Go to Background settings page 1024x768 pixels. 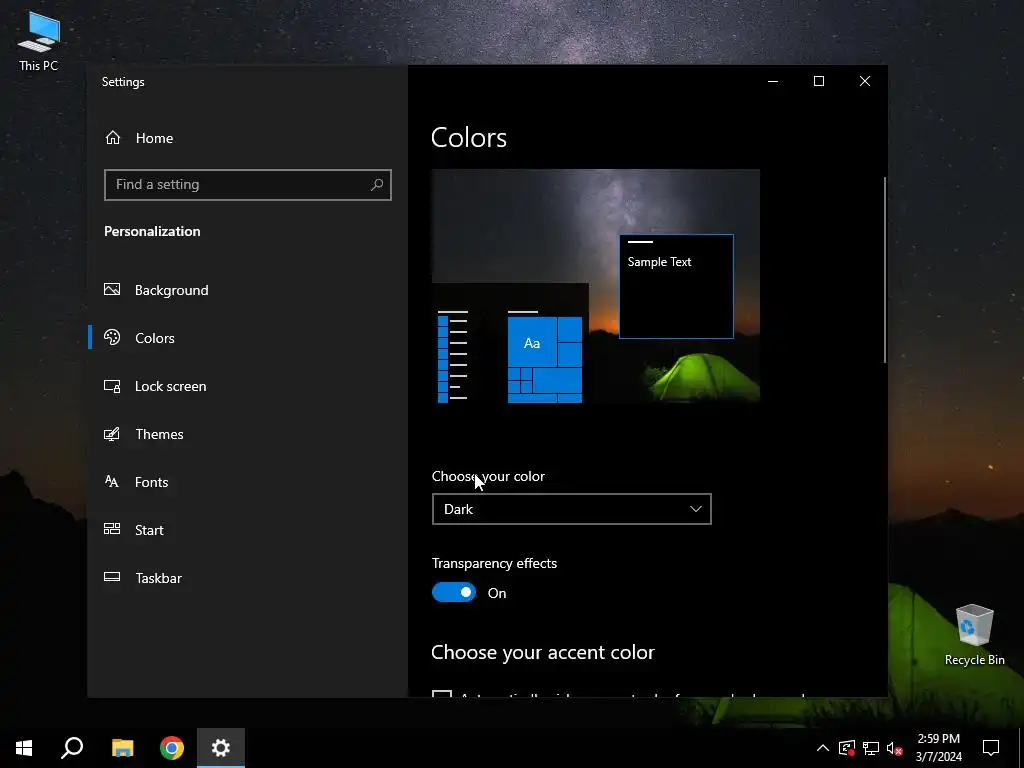171,290
